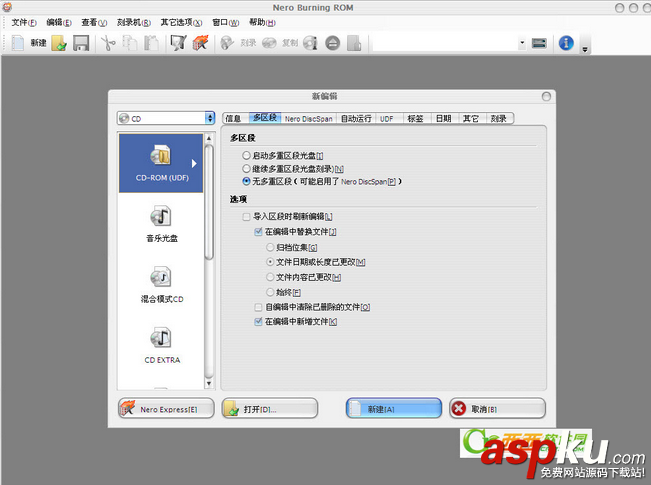Select the CD-ROM (UDF) compilation type
Viewport: 651px width, 485px height.
coord(161,163)
